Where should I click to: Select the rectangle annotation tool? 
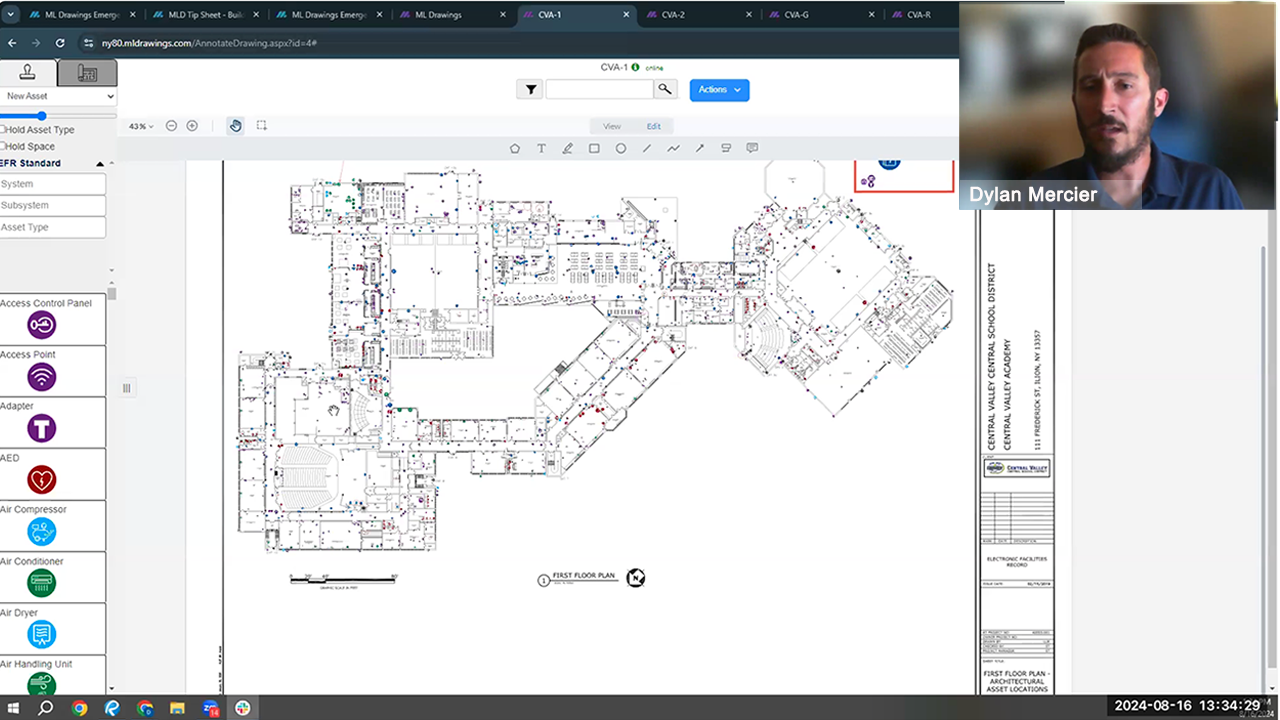594,148
